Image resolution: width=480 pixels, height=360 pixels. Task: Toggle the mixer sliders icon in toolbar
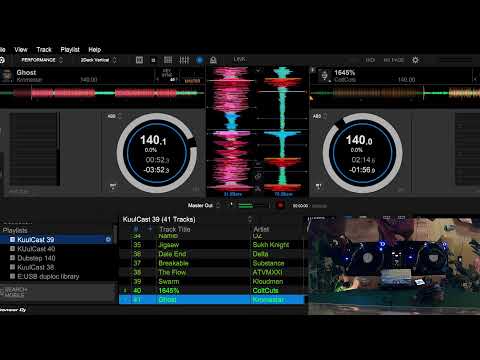coord(184,60)
